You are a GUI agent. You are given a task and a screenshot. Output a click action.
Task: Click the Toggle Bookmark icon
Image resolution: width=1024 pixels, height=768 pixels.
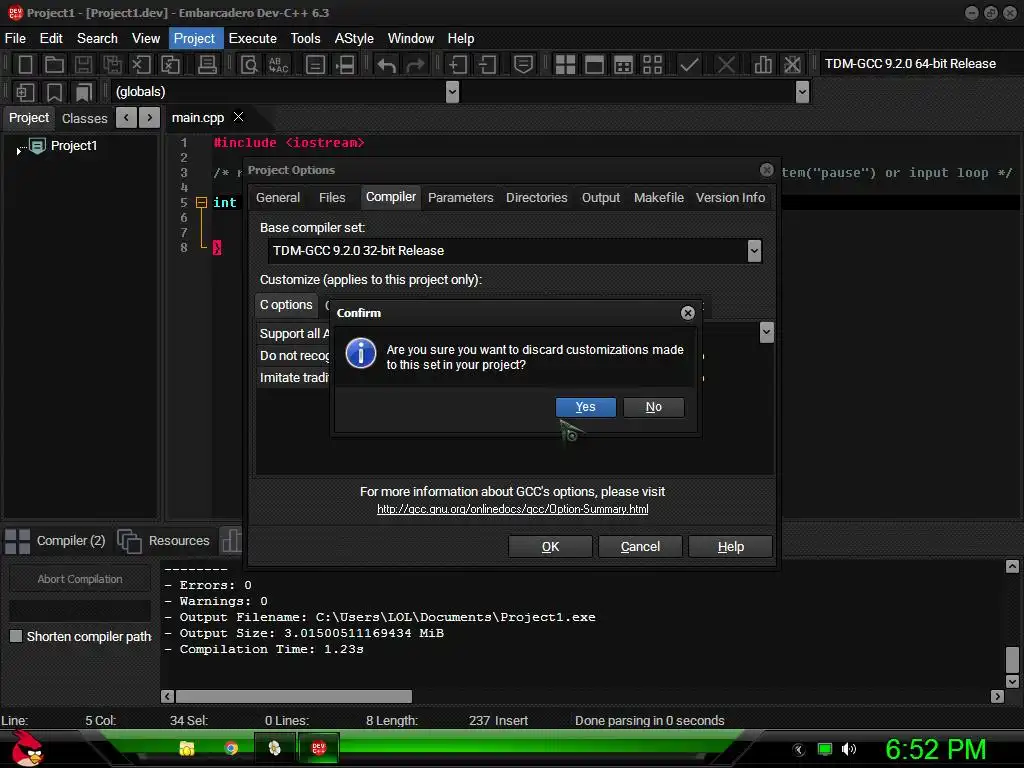[54, 92]
